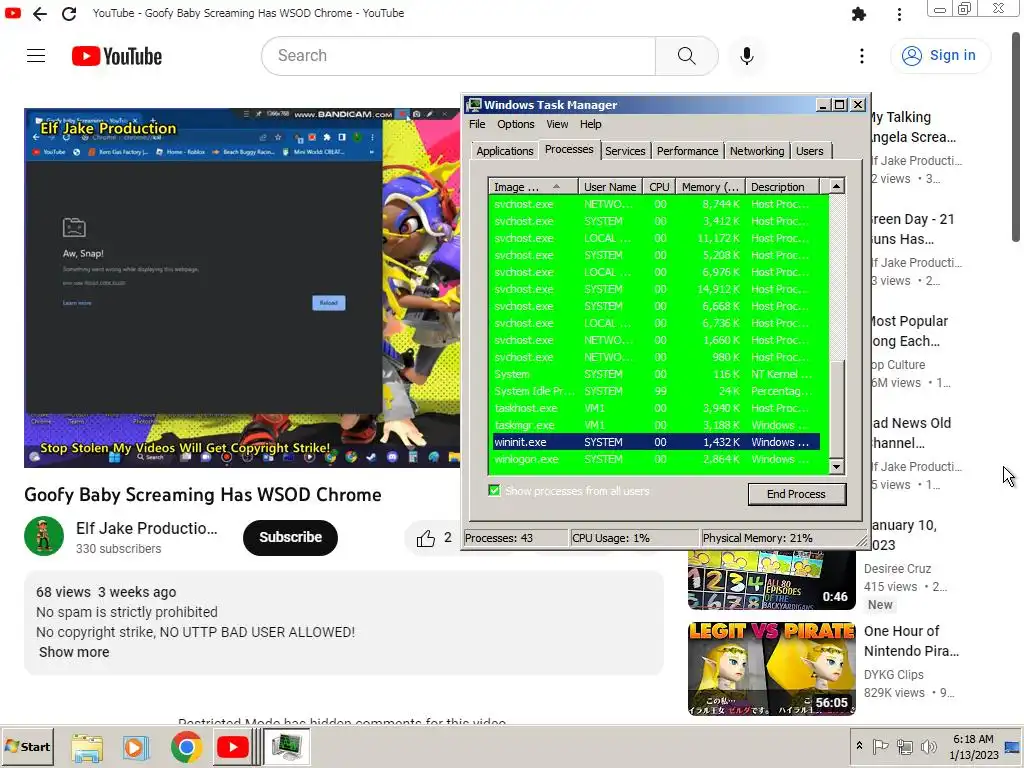Go to the YouTube home logo

click(x=117, y=56)
